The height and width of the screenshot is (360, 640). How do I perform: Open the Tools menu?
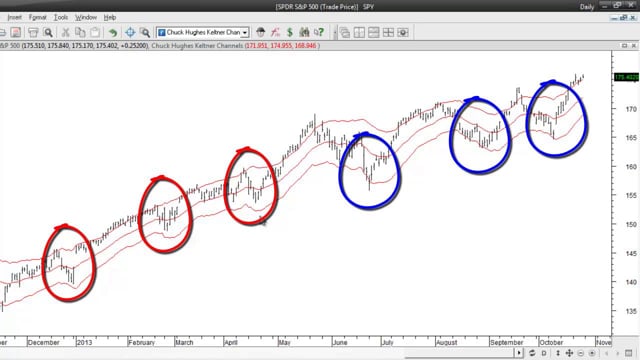(x=61, y=18)
